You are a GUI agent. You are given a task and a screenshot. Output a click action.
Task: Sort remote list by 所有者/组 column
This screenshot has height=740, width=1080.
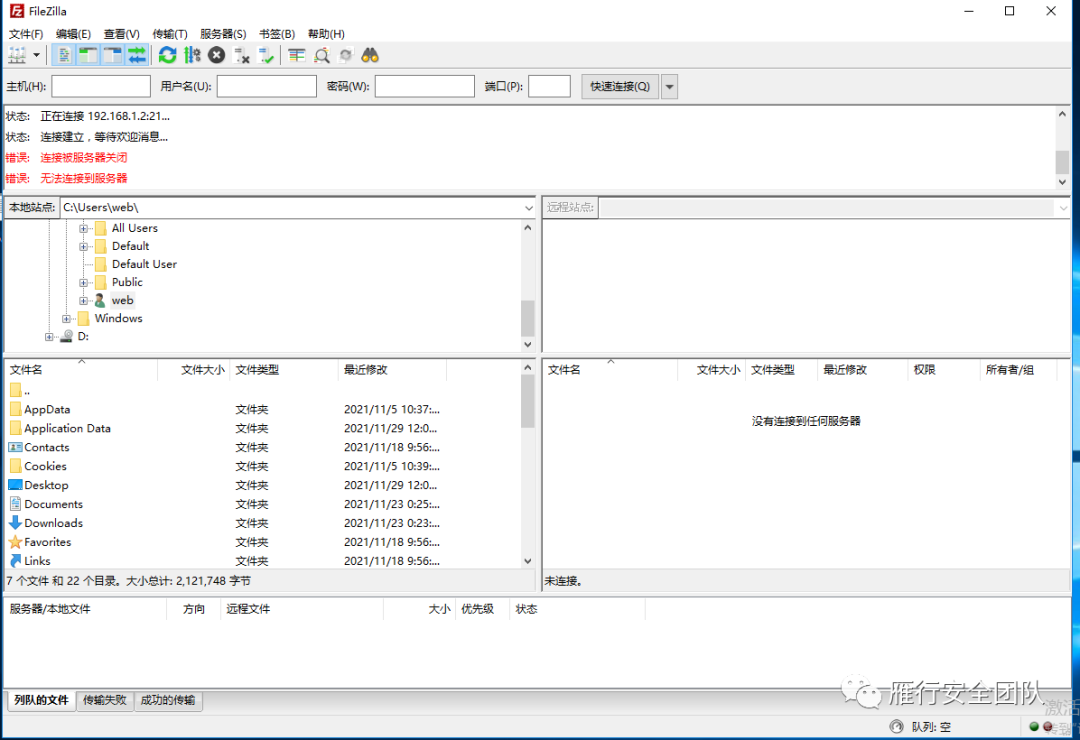(x=1017, y=370)
